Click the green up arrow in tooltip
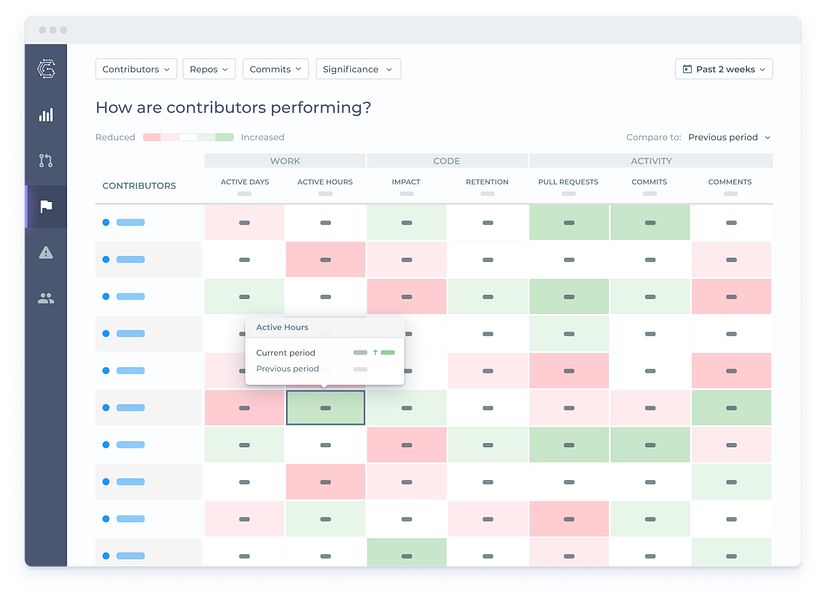 (x=375, y=352)
